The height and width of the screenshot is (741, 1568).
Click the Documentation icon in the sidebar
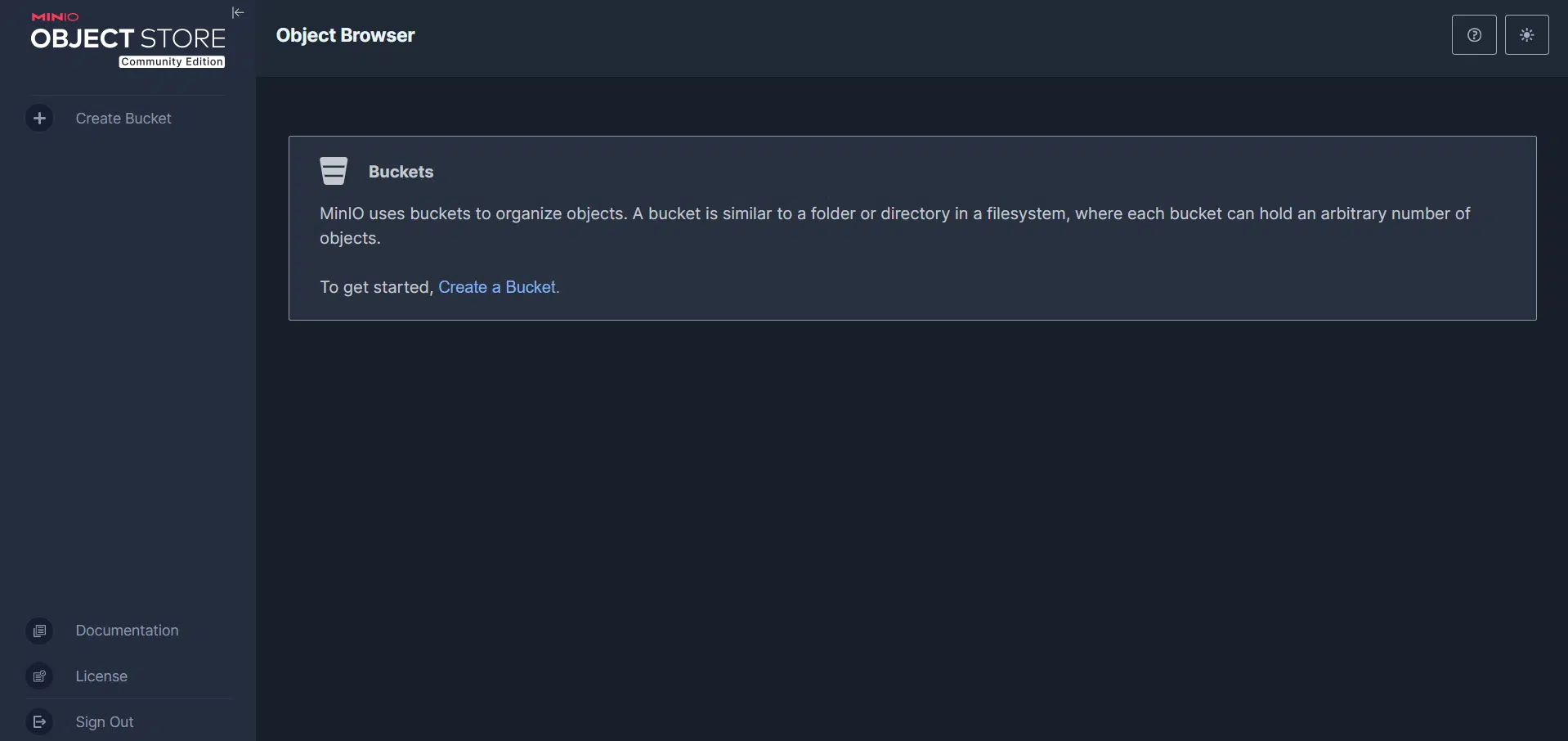click(x=39, y=631)
